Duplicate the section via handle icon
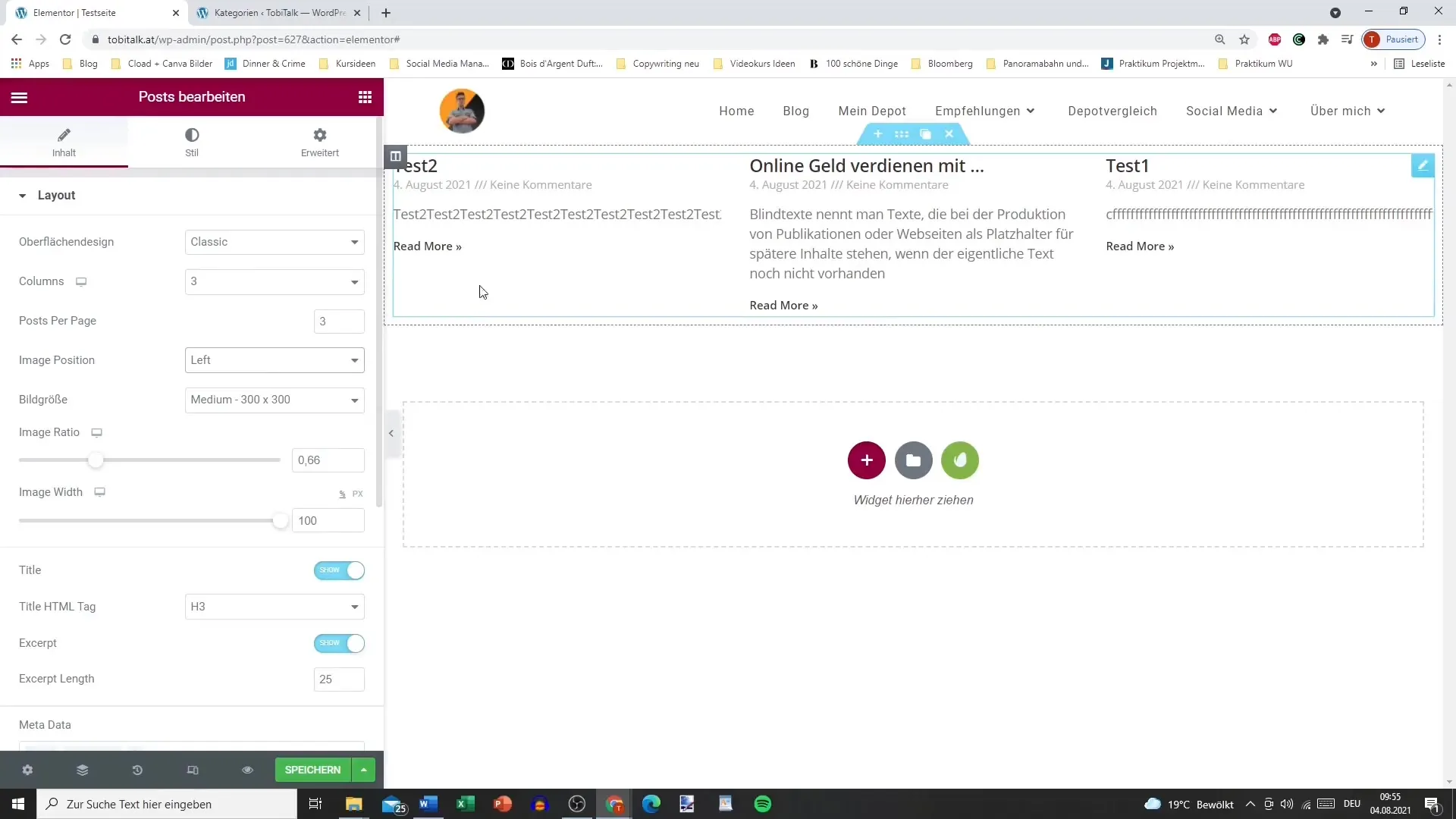 click(925, 134)
